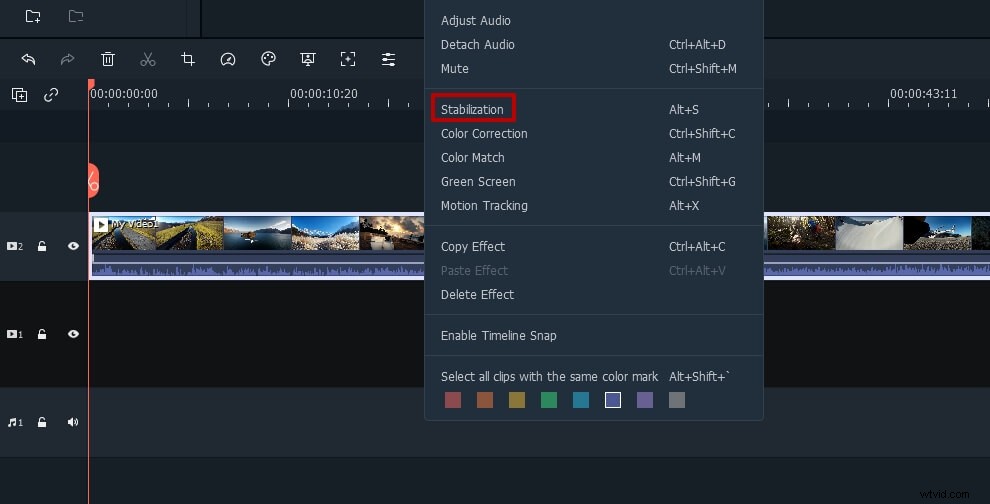Select Enable Timeline Snap option
Viewport: 990px width, 504px height.
point(498,335)
